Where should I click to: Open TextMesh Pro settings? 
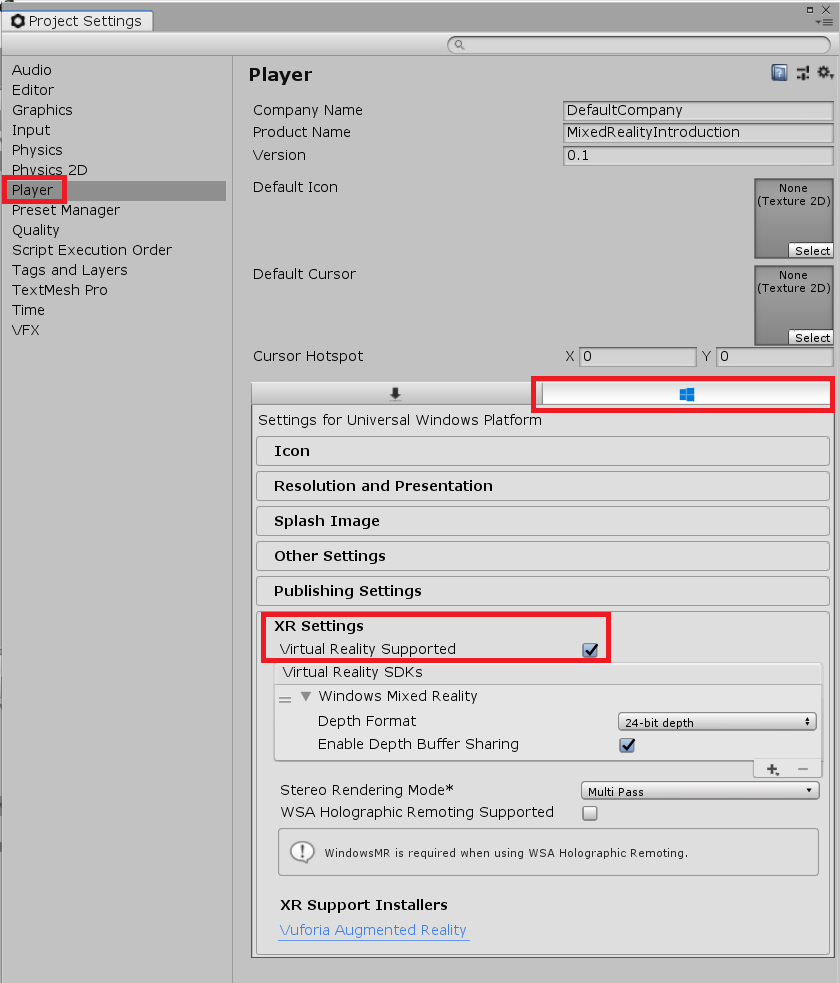pyautogui.click(x=60, y=290)
